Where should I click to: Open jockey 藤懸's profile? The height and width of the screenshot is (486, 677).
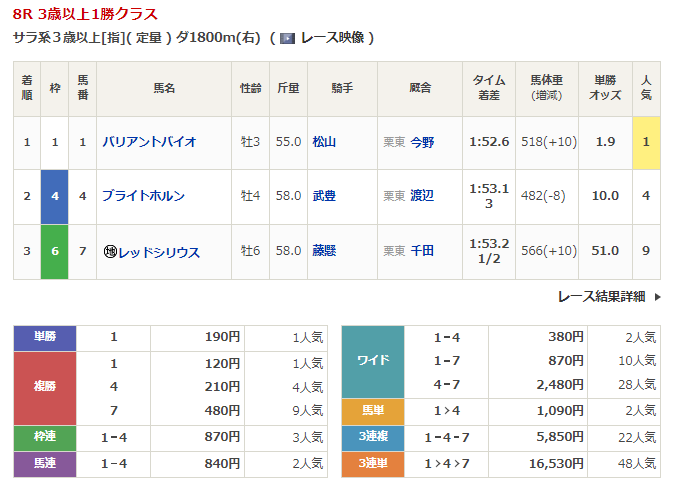pos(324,252)
